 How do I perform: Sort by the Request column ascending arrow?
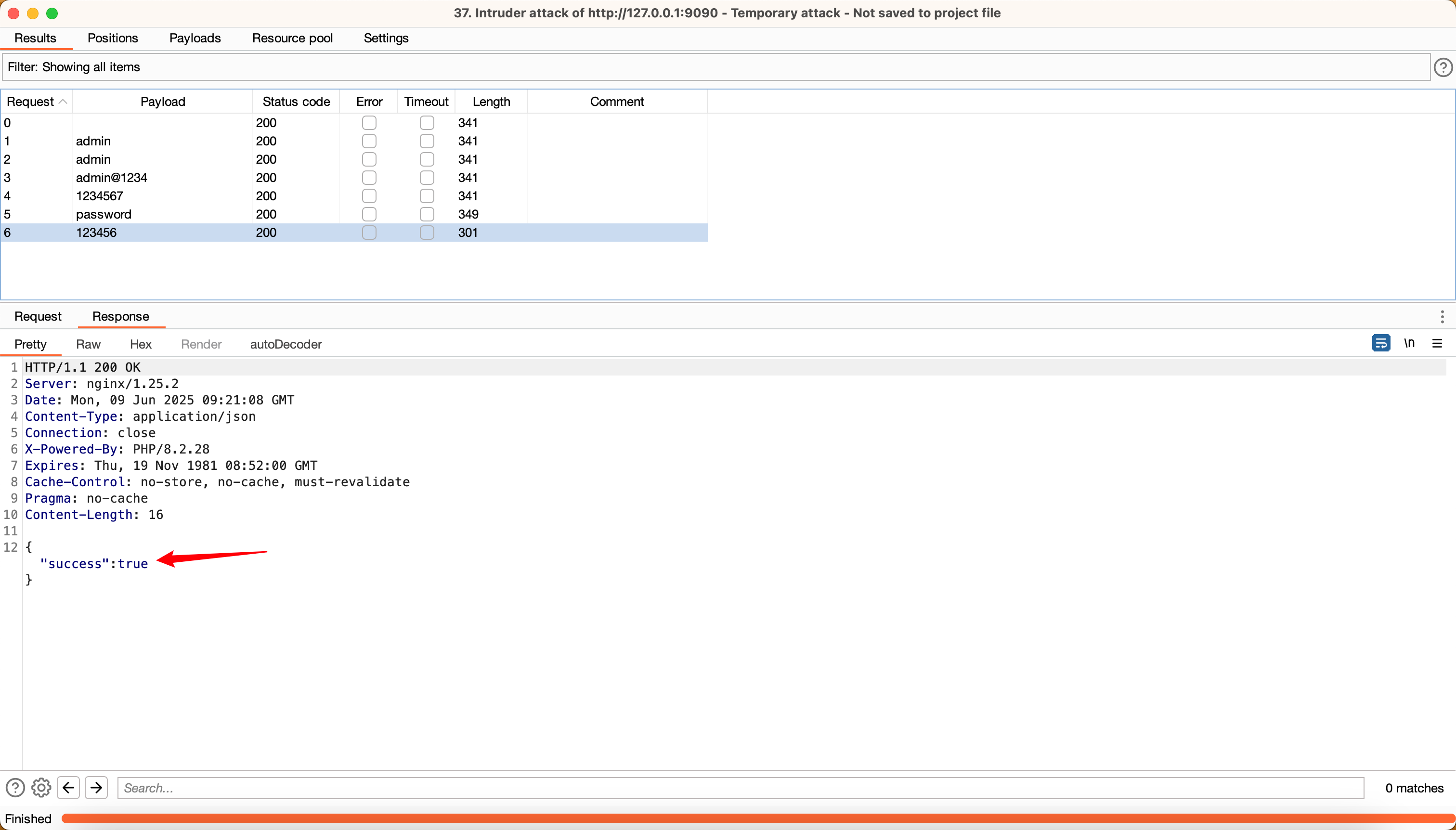point(63,102)
